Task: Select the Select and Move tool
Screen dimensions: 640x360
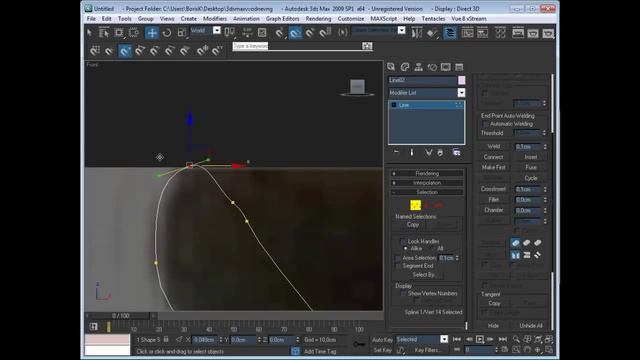Action: point(152,33)
